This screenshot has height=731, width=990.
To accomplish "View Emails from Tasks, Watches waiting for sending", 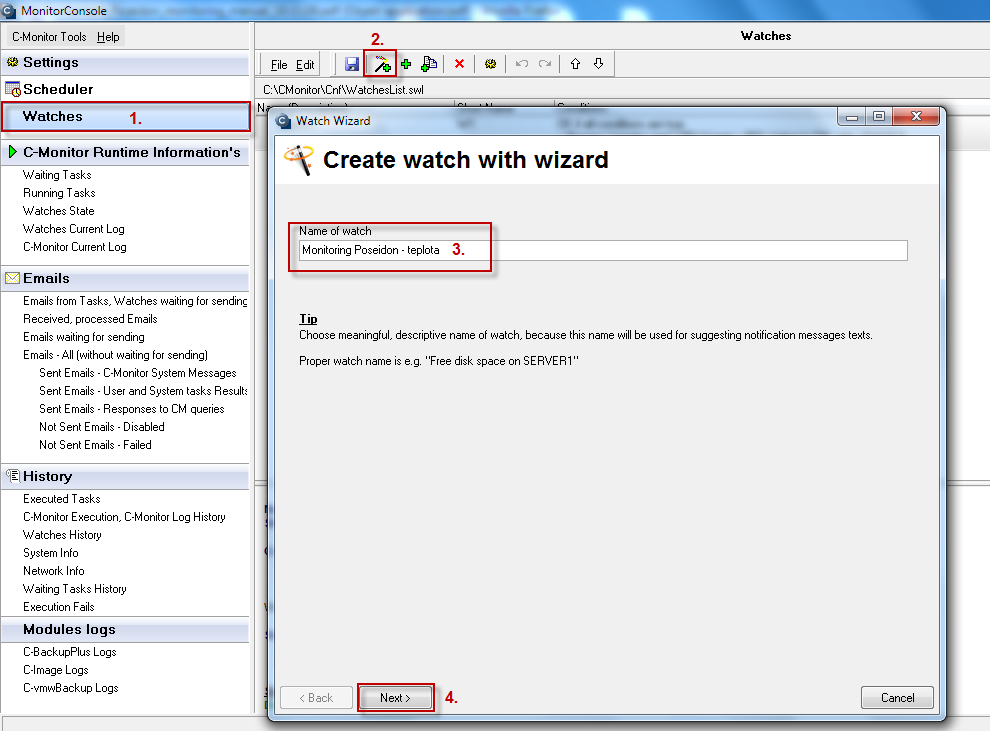I will click(135, 301).
